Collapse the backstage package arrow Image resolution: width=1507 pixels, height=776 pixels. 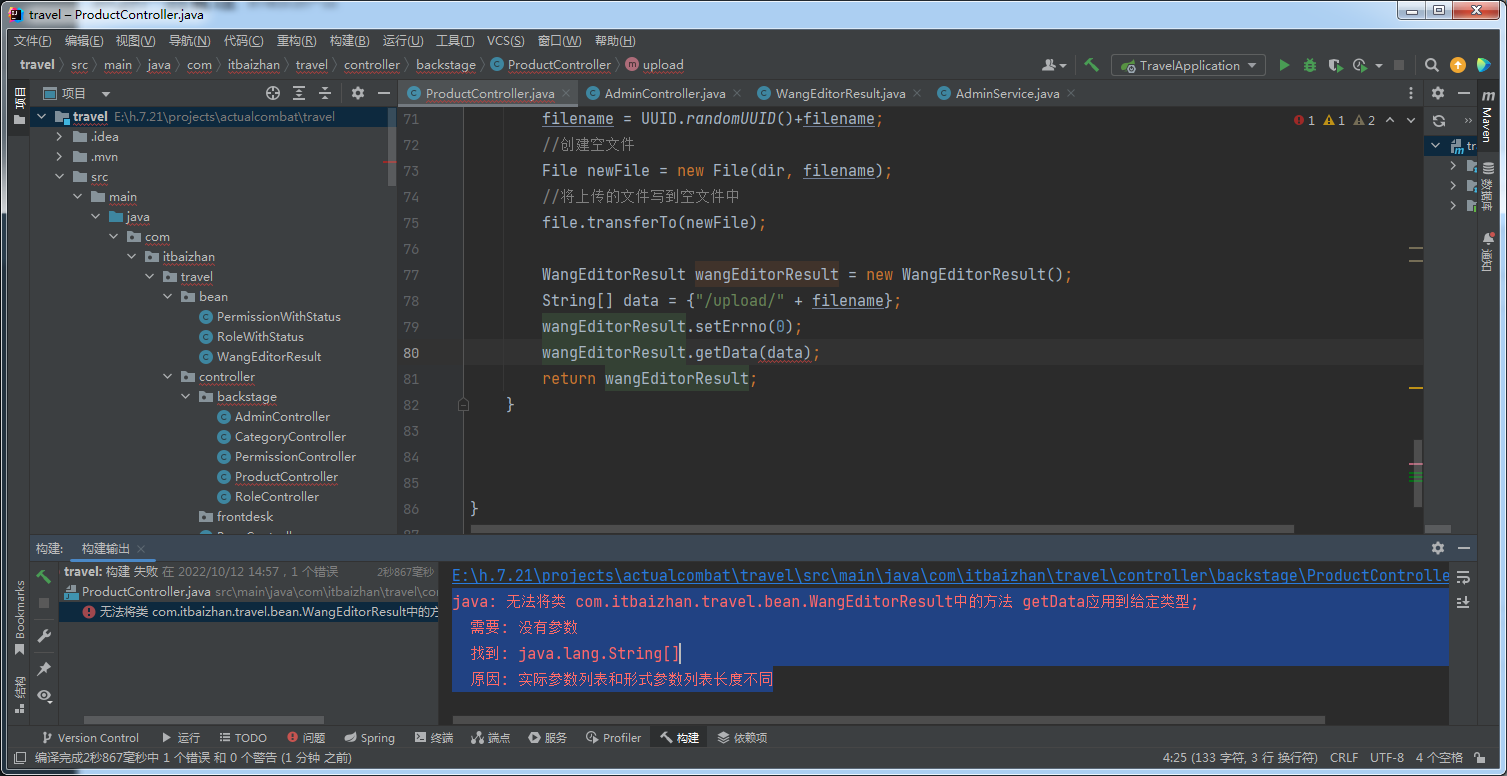(187, 397)
